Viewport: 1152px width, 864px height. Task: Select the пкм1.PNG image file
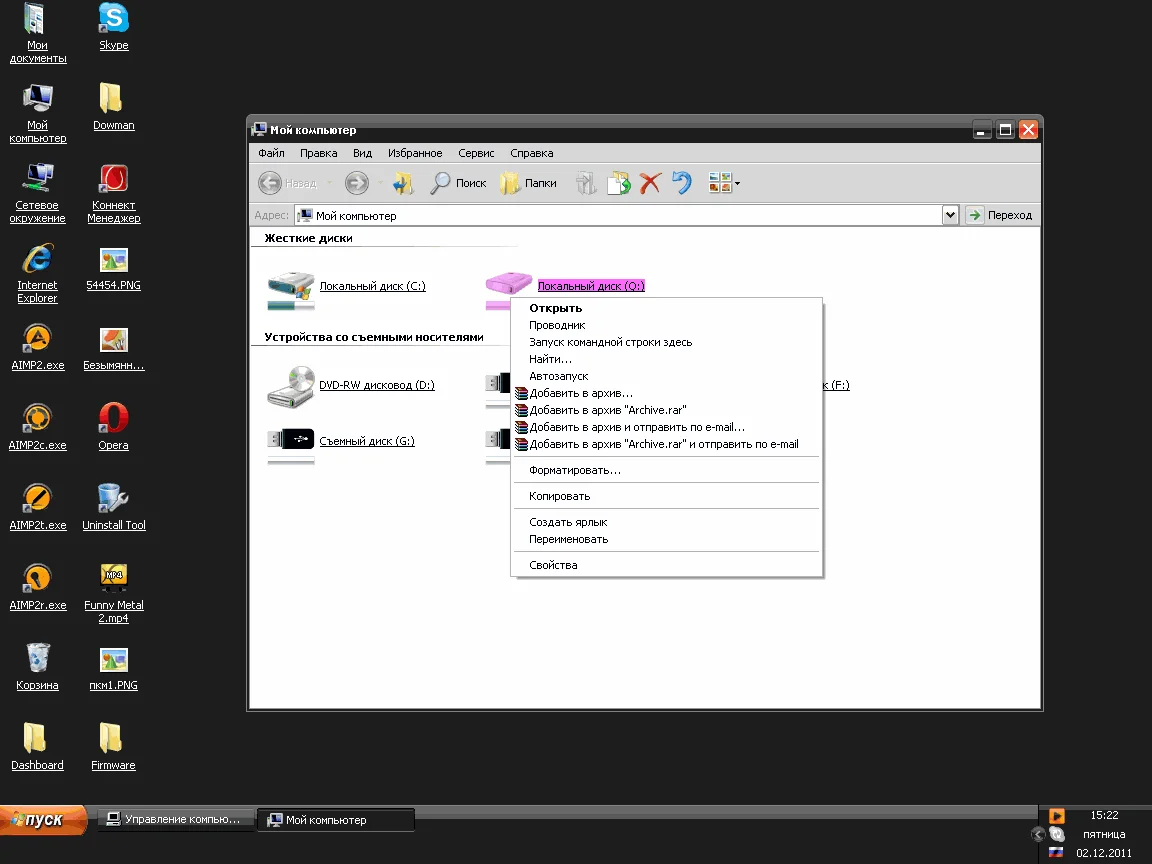(113, 667)
